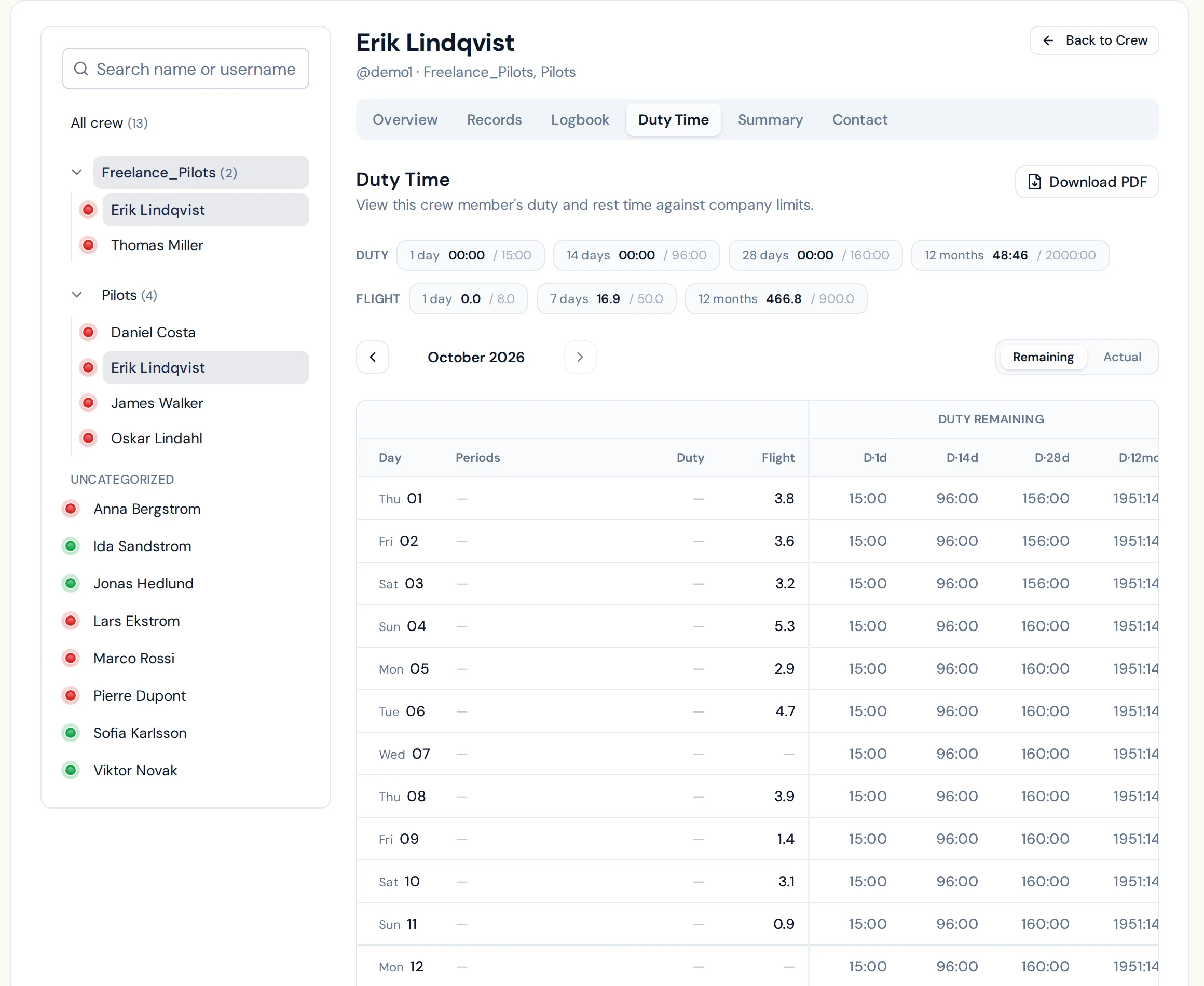
Task: Click the October 2026 month label
Action: point(476,357)
